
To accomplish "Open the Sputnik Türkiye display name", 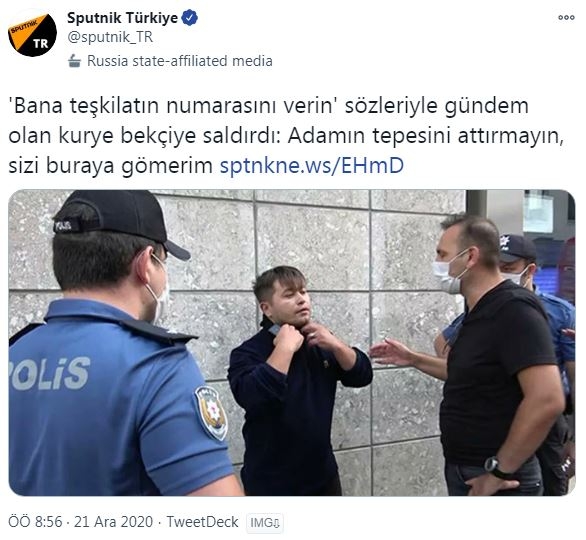I will (122, 18).
